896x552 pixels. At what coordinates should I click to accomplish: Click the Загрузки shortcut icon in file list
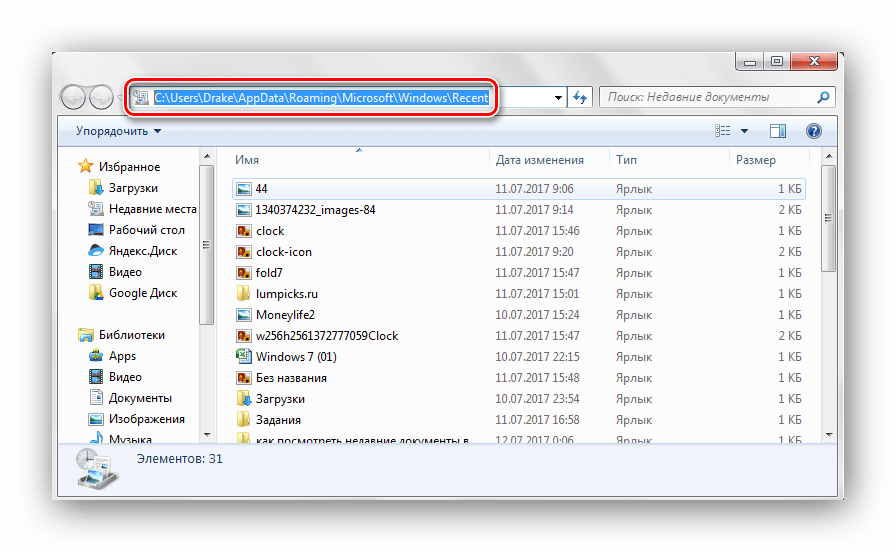(243, 398)
